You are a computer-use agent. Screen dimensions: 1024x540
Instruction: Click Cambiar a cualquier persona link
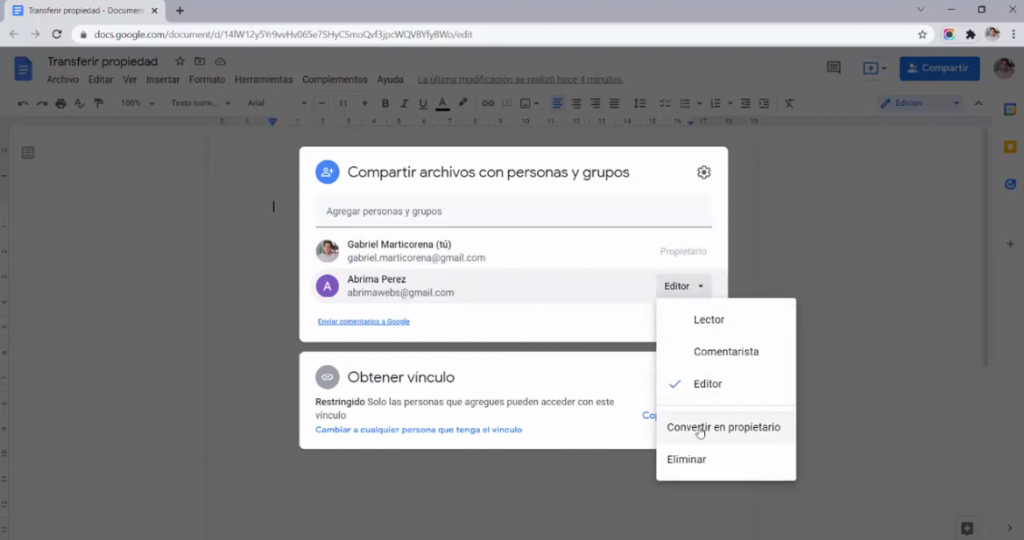pos(418,429)
